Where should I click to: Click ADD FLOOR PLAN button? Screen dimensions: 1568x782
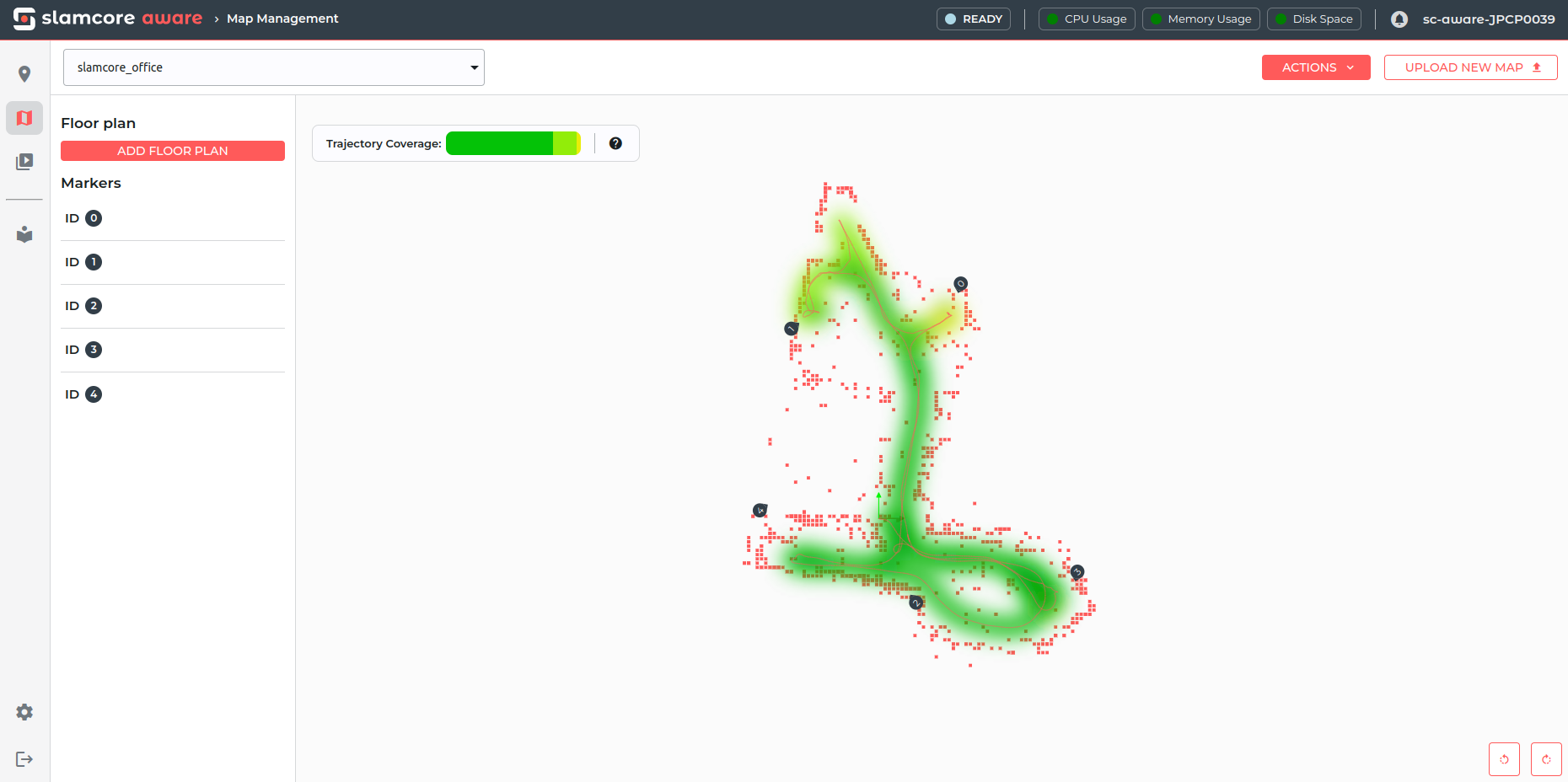(x=173, y=151)
